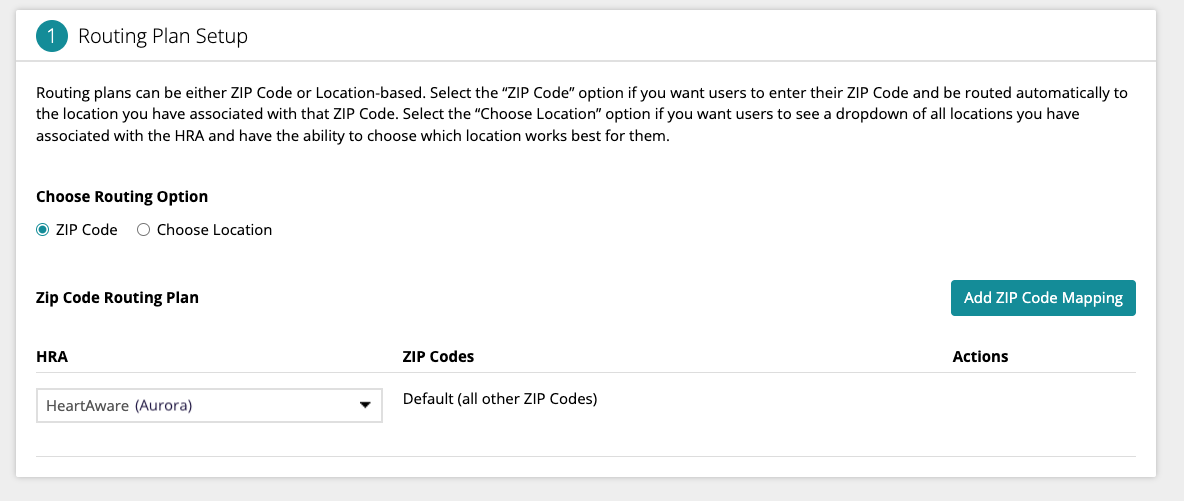Click the step 1 circle badge
The height and width of the screenshot is (501, 1184).
point(51,37)
